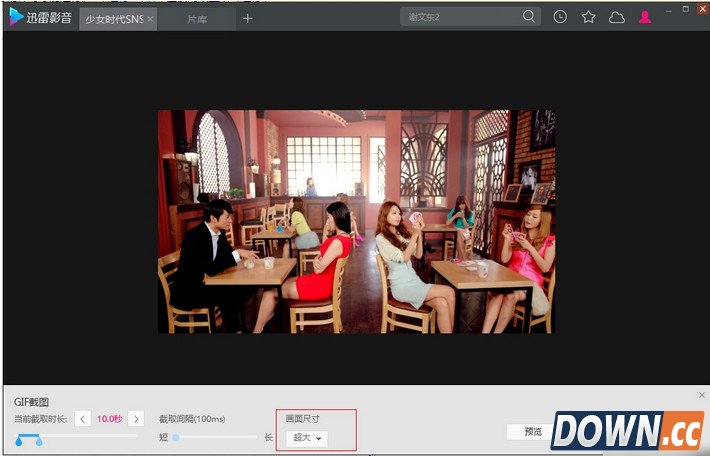Adjust the capture interval slider handle

[176, 437]
